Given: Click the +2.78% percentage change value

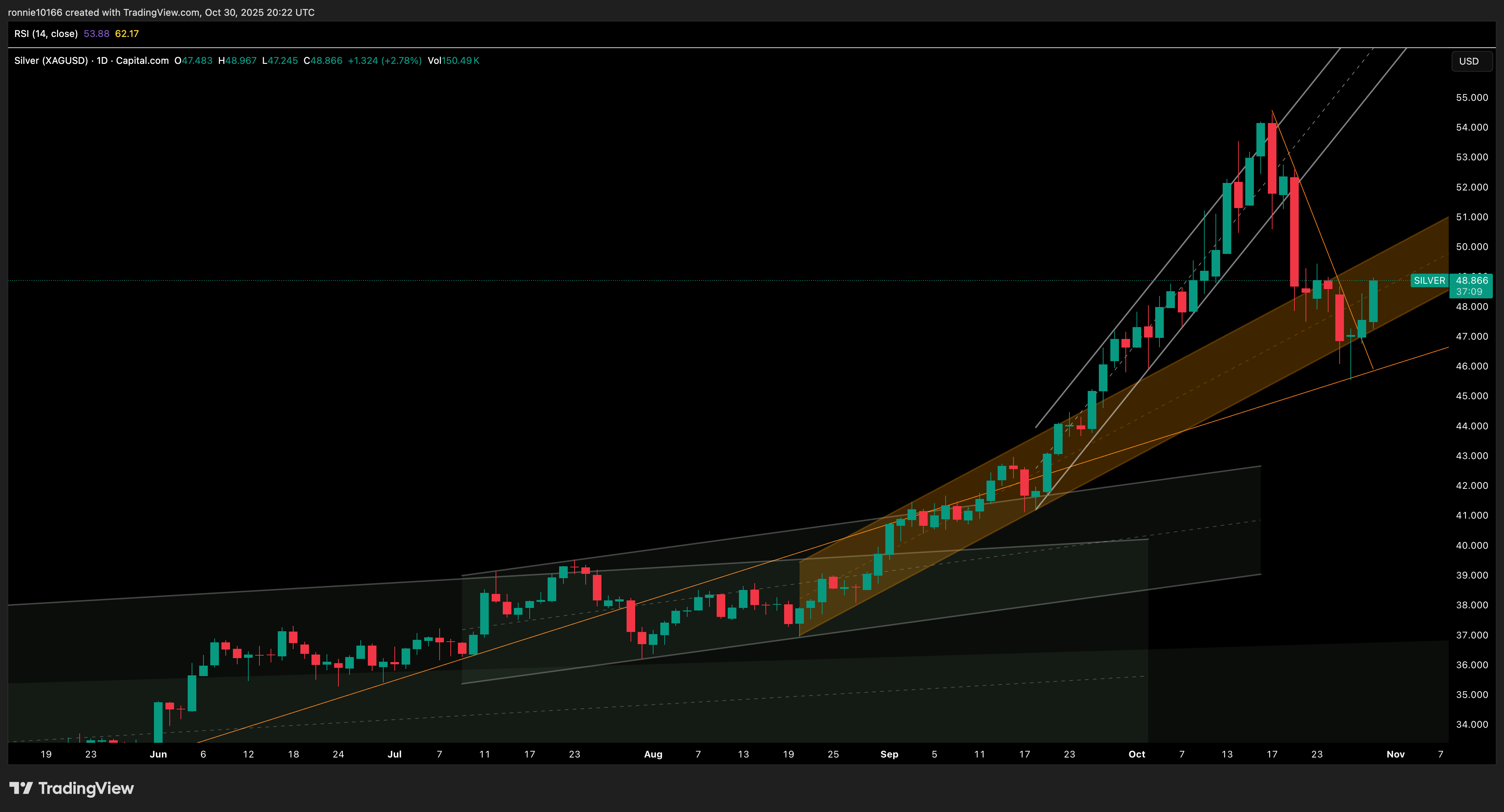Looking at the screenshot, I should point(402,60).
